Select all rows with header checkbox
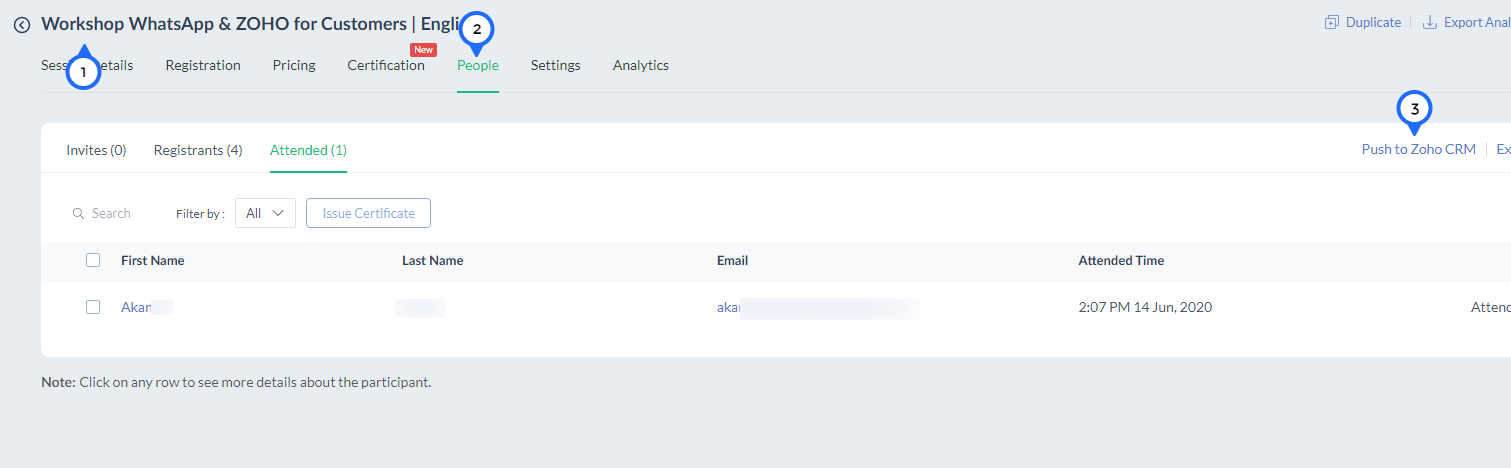Screen dimensions: 1511x468 (93, 260)
